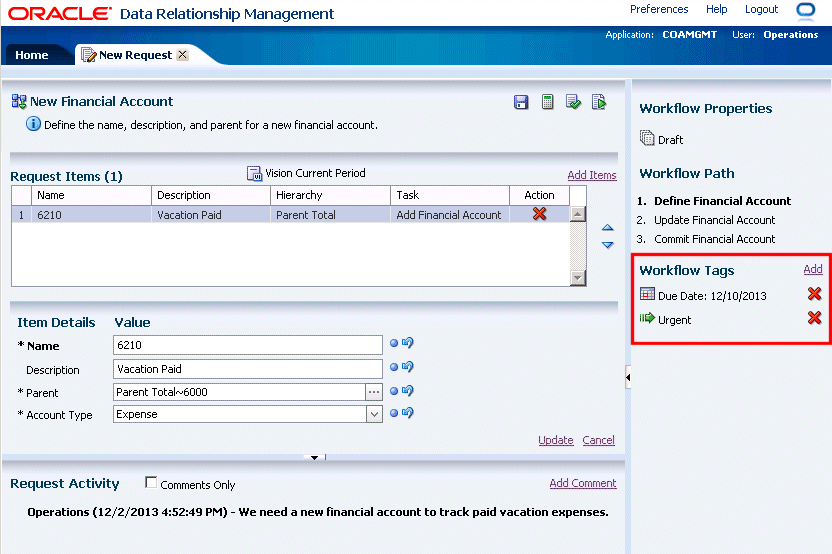The image size is (832, 554).
Task: Click the New Financial Account title icon
Action: point(19,101)
